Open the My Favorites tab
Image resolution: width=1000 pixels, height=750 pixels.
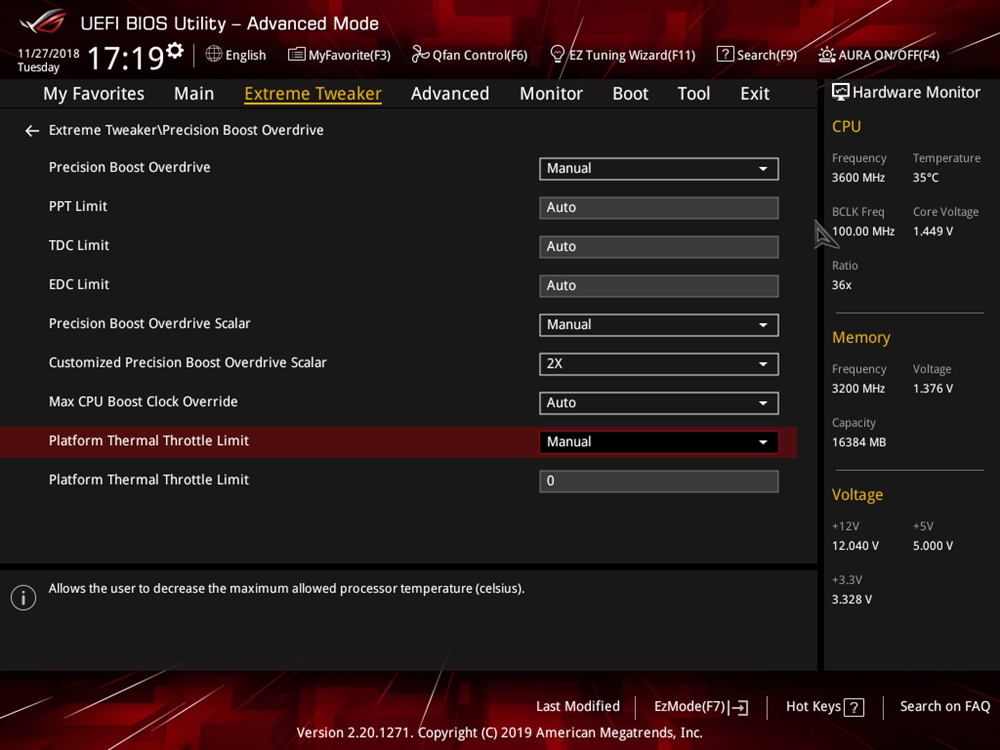click(94, 94)
